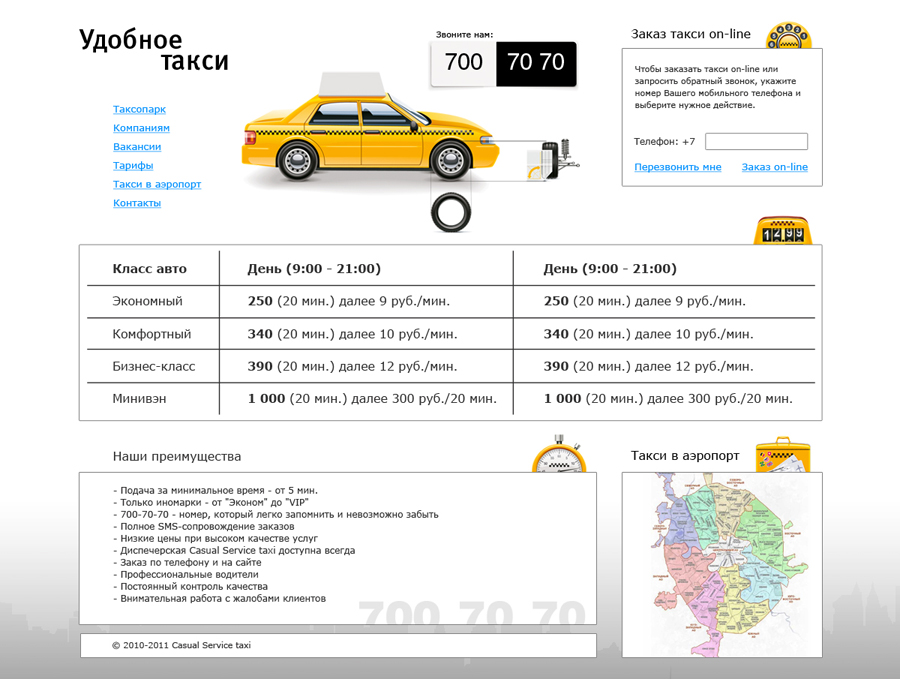Click the Бизнес-класс price in the first tariff column
This screenshot has width=900, height=679.
[352, 366]
